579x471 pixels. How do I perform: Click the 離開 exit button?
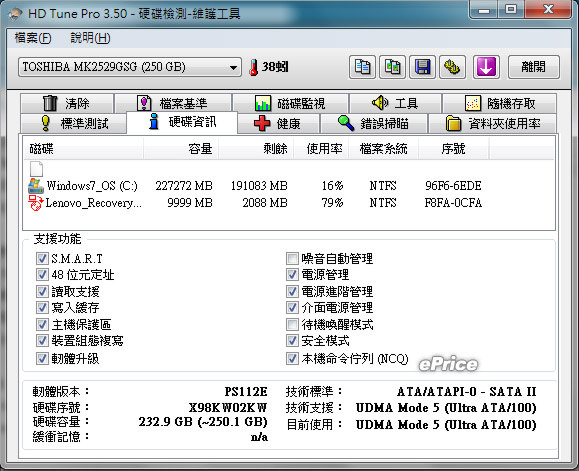pyautogui.click(x=534, y=67)
